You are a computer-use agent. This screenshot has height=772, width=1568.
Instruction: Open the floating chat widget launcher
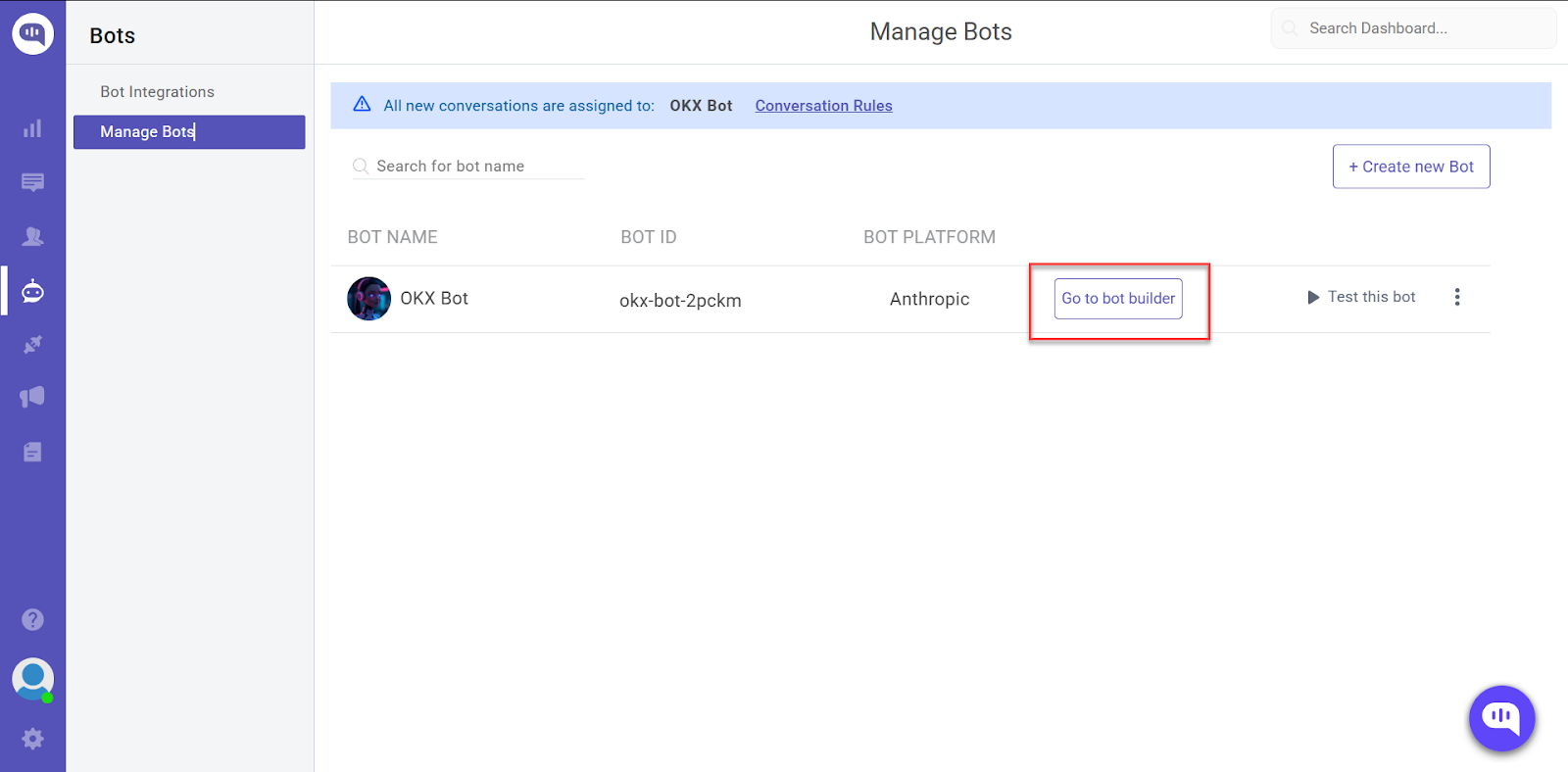[1501, 718]
